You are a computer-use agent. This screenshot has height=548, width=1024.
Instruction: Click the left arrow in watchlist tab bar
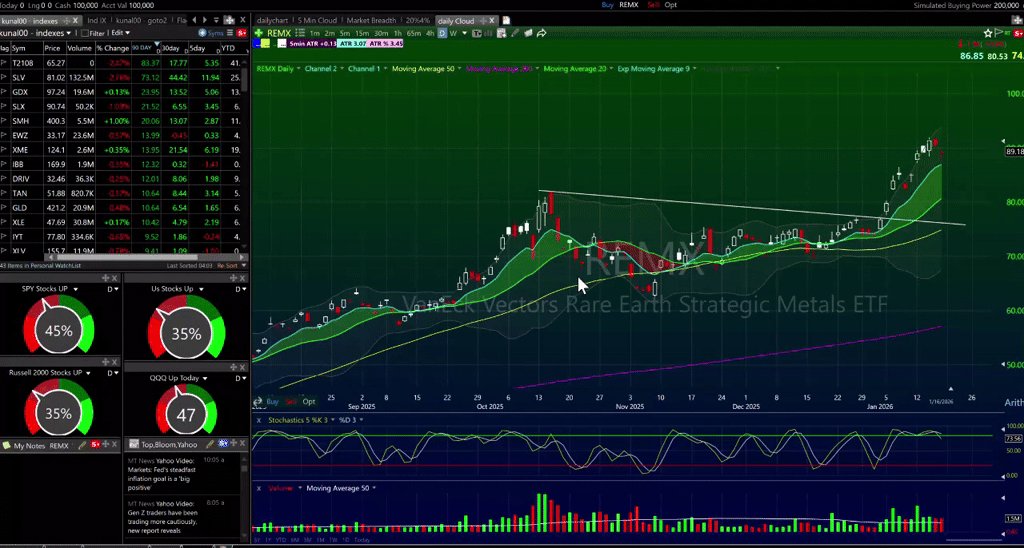[194, 20]
